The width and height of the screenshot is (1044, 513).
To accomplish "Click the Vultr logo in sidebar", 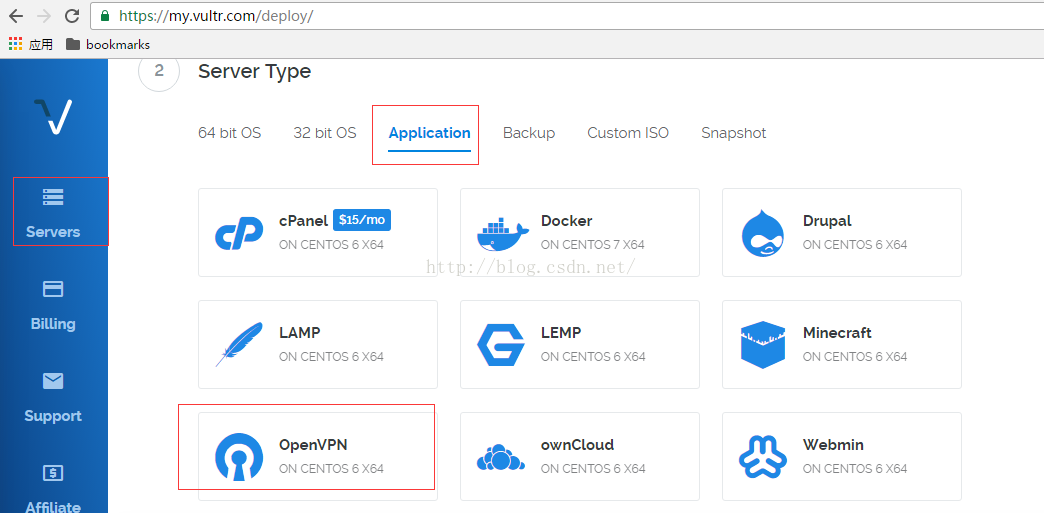I will [53, 116].
